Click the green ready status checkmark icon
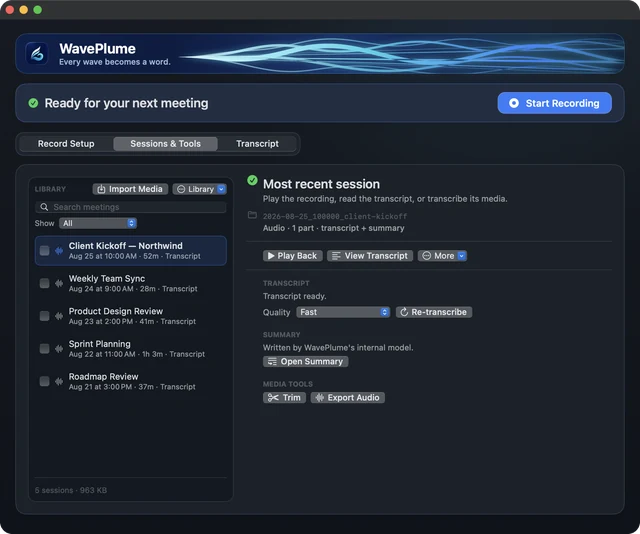 [33, 103]
